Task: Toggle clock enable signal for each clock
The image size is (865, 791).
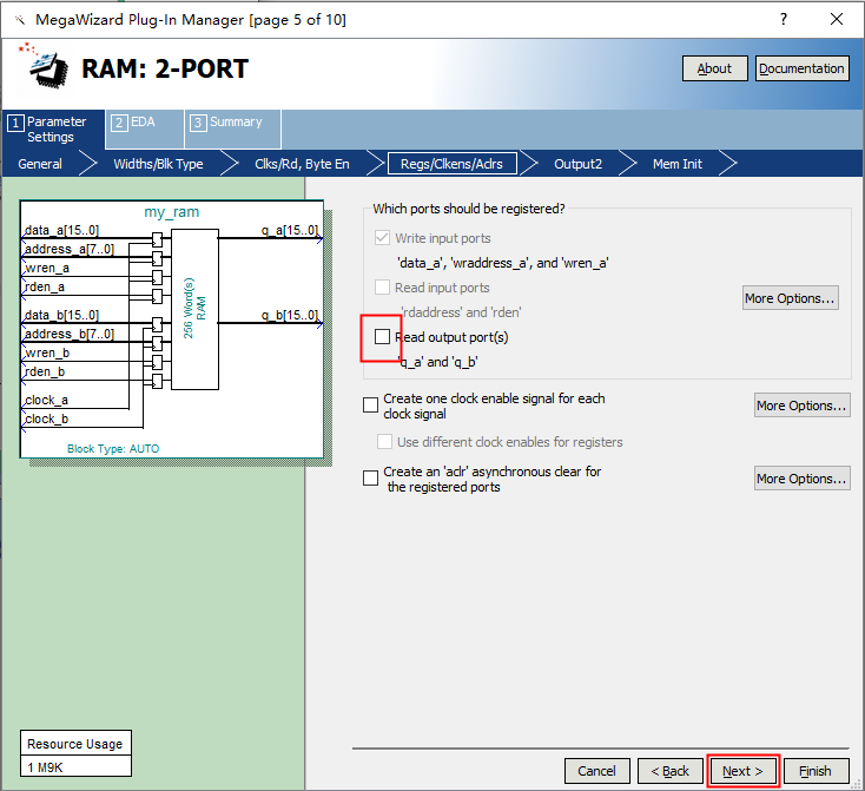Action: click(x=371, y=405)
